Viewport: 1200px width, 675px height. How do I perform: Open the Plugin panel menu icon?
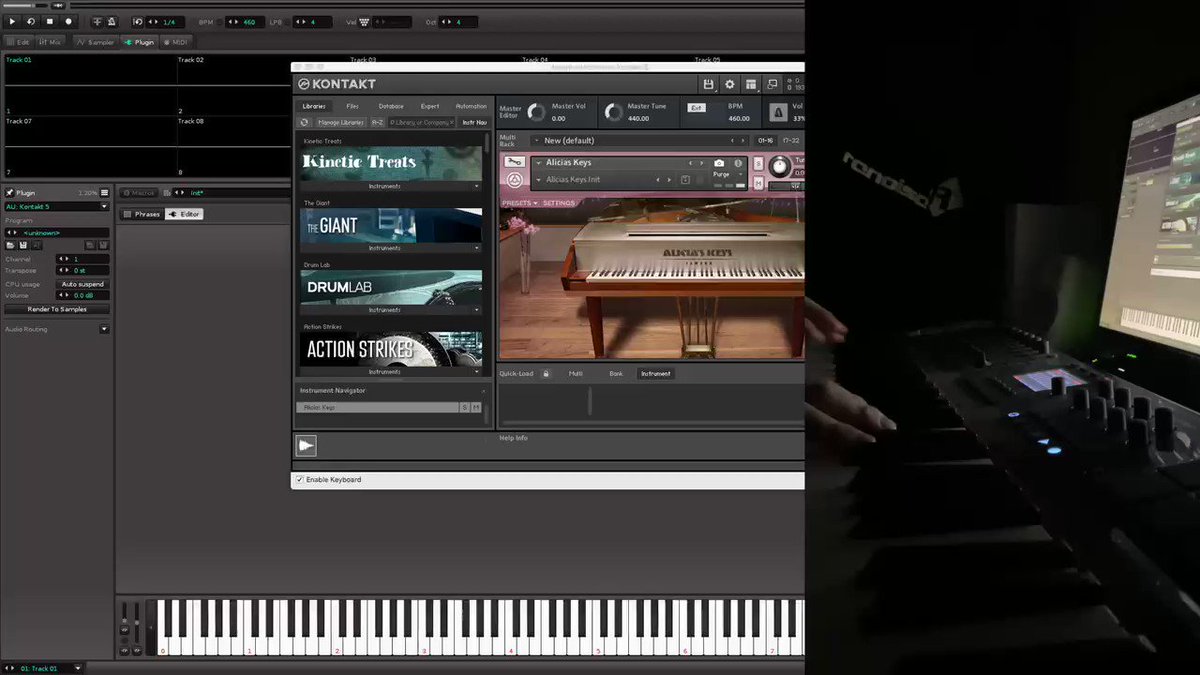104,192
